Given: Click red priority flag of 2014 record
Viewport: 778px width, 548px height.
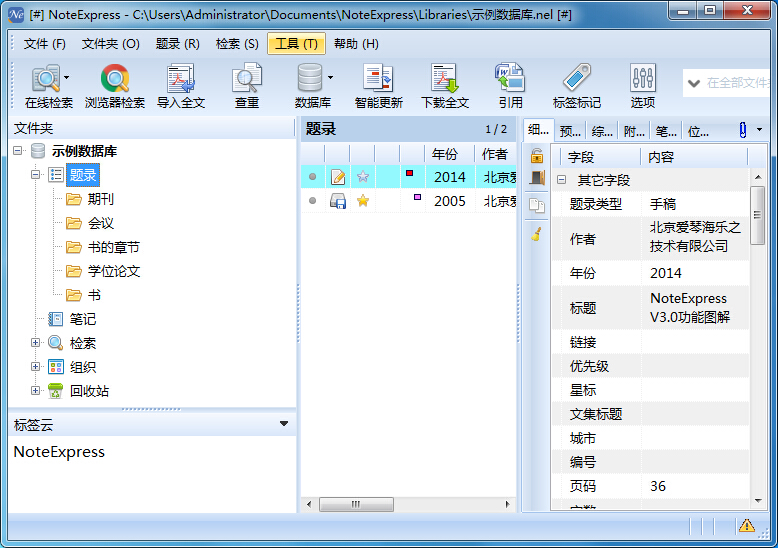Looking at the screenshot, I should pos(409,173).
